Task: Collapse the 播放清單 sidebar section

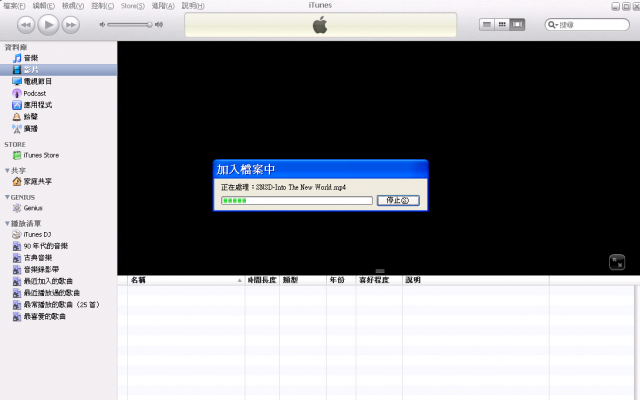Action: click(x=7, y=224)
